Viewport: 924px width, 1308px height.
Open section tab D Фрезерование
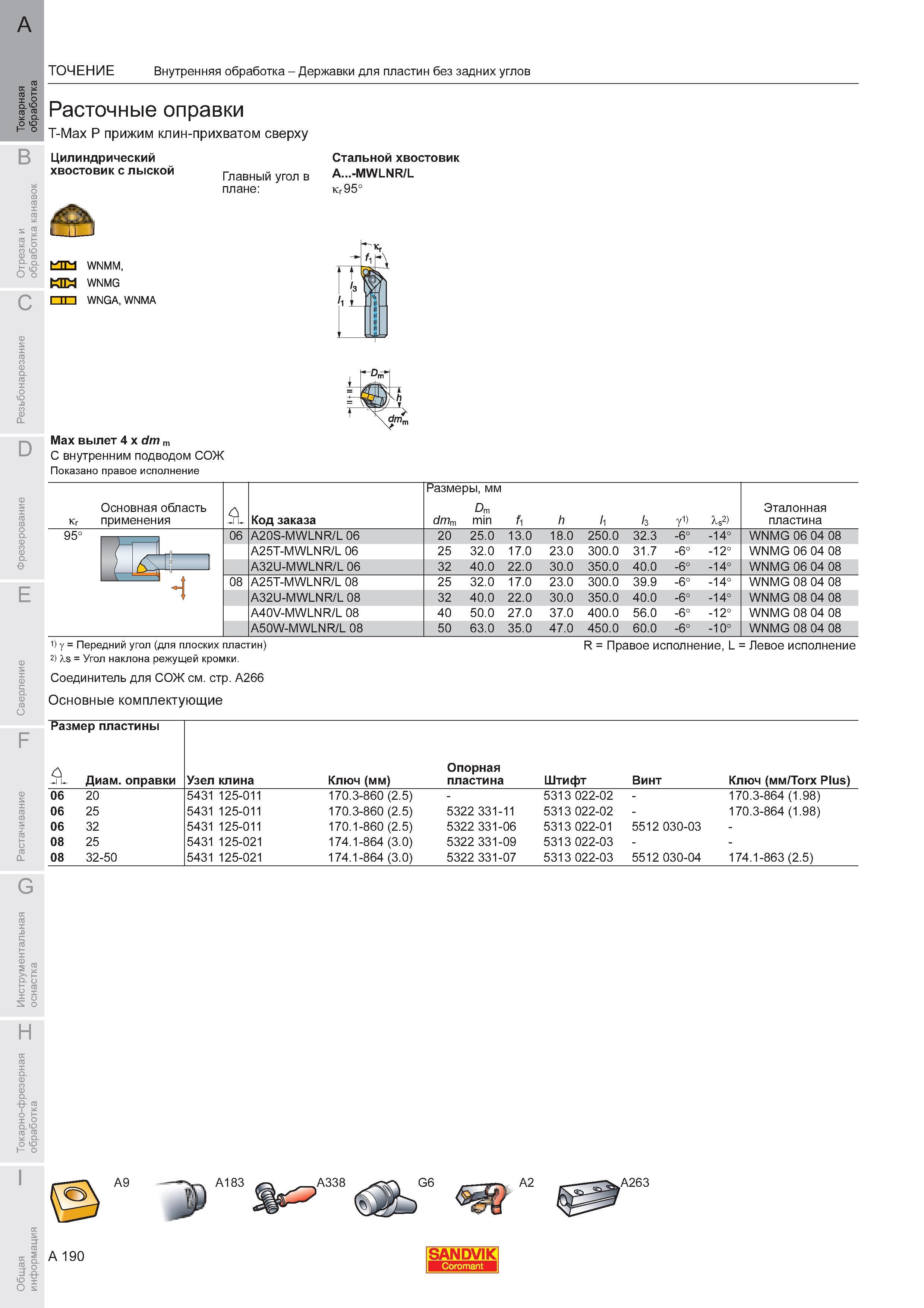[22, 508]
